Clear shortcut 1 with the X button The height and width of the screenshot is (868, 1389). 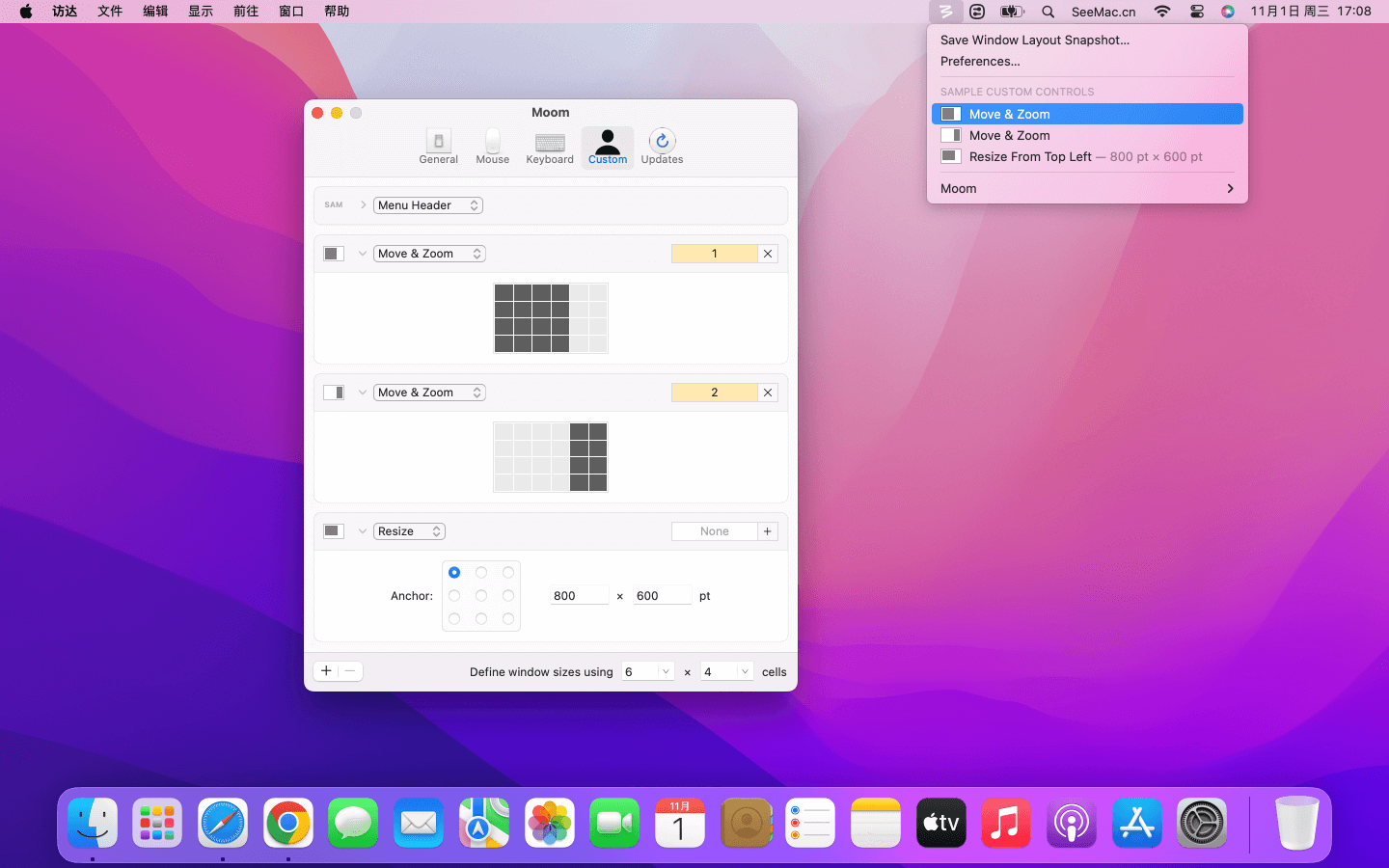768,254
